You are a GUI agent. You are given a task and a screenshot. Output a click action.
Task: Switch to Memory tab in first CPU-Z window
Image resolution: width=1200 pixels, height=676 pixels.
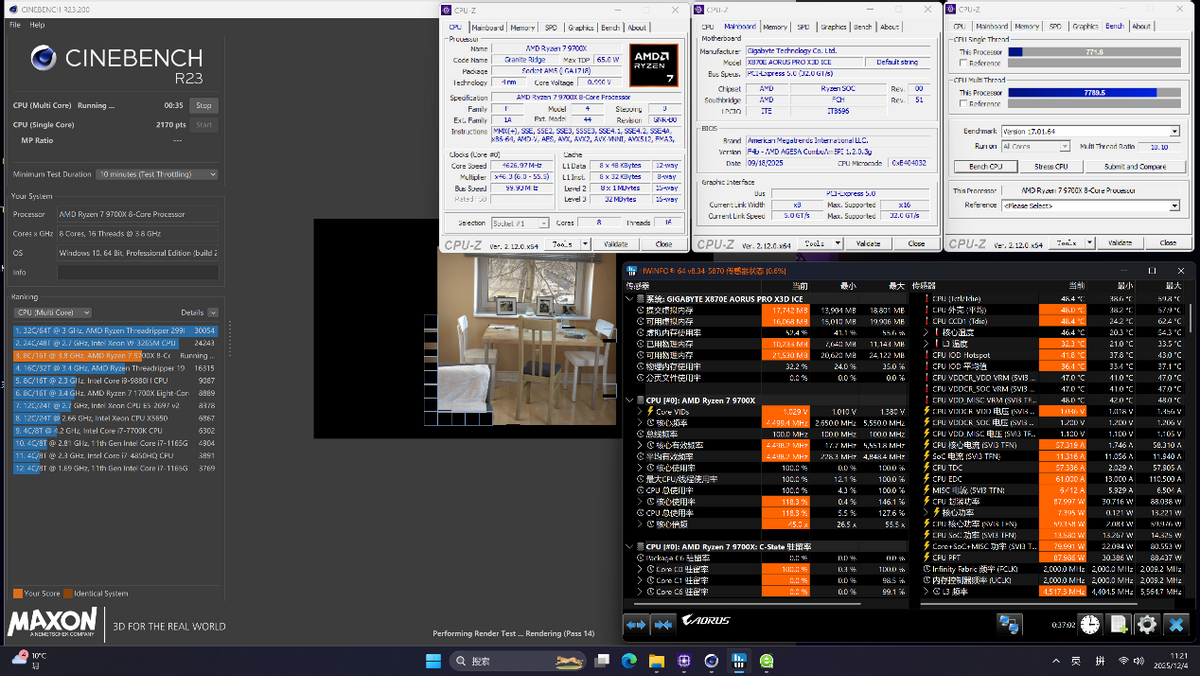[522, 27]
